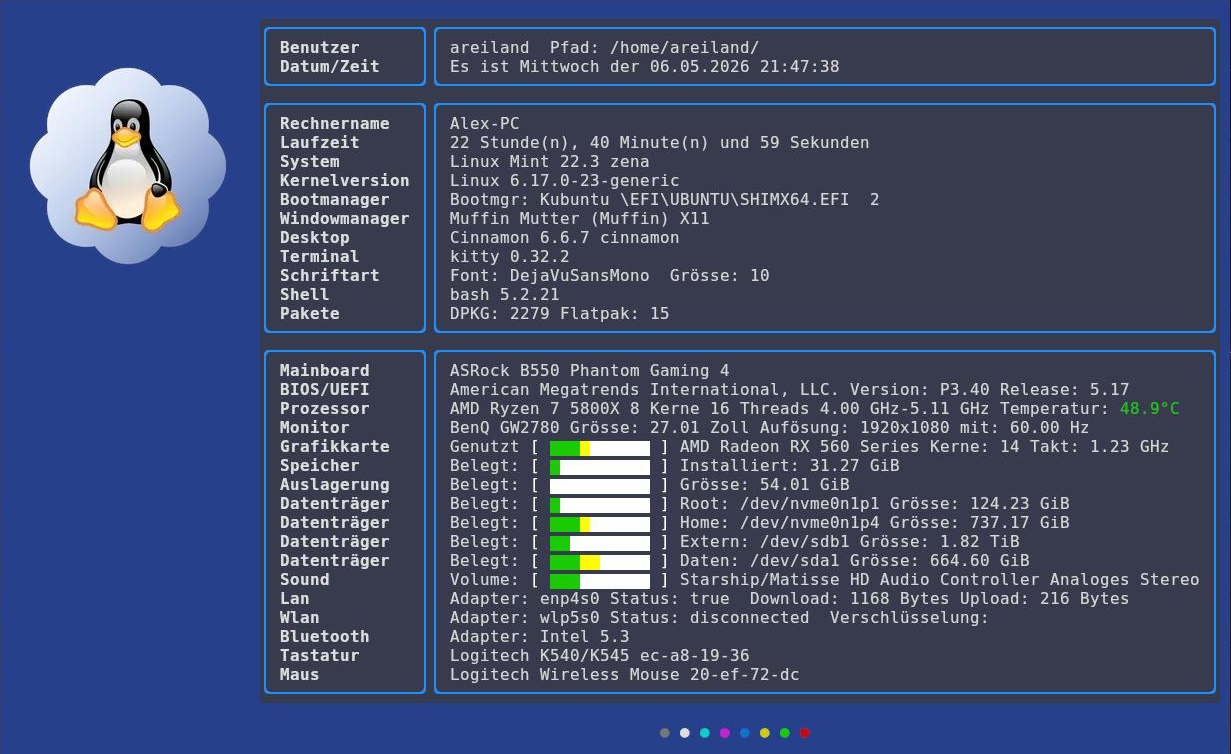Viewport: 1231px width, 754px height.
Task: Click the 'Datum/Zeit' label
Action: [330, 66]
